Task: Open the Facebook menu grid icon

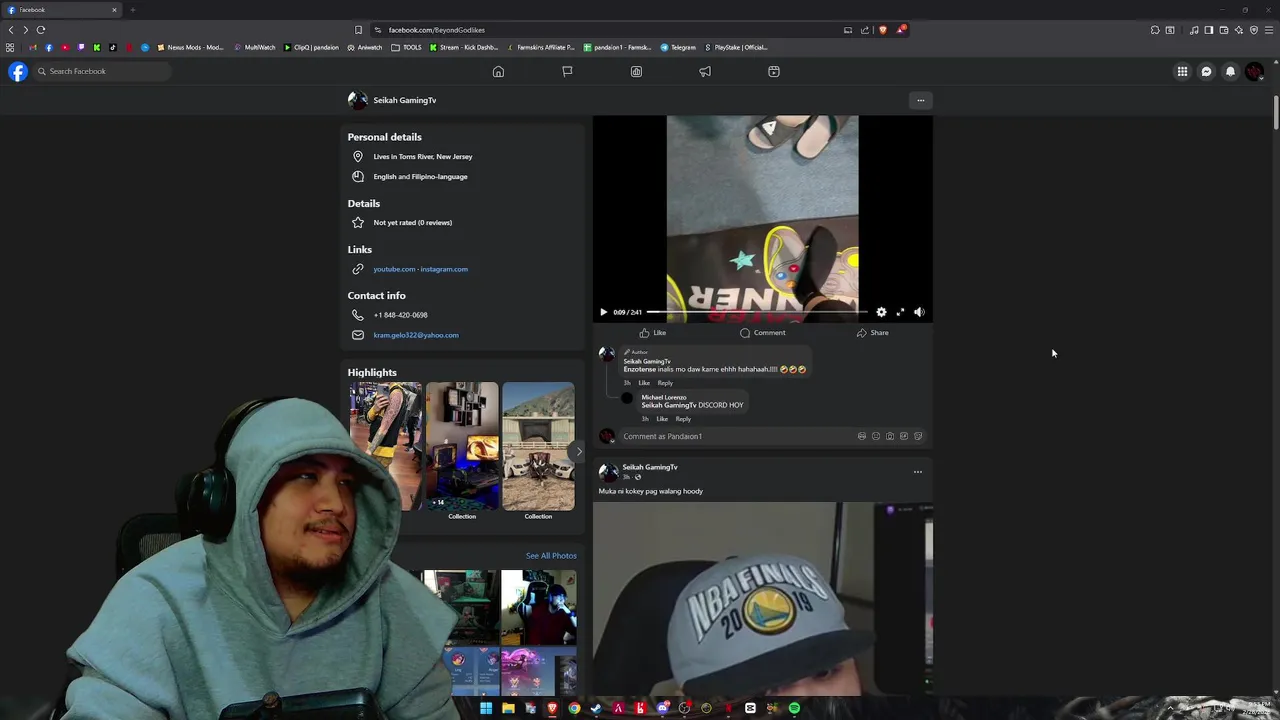Action: (1182, 72)
